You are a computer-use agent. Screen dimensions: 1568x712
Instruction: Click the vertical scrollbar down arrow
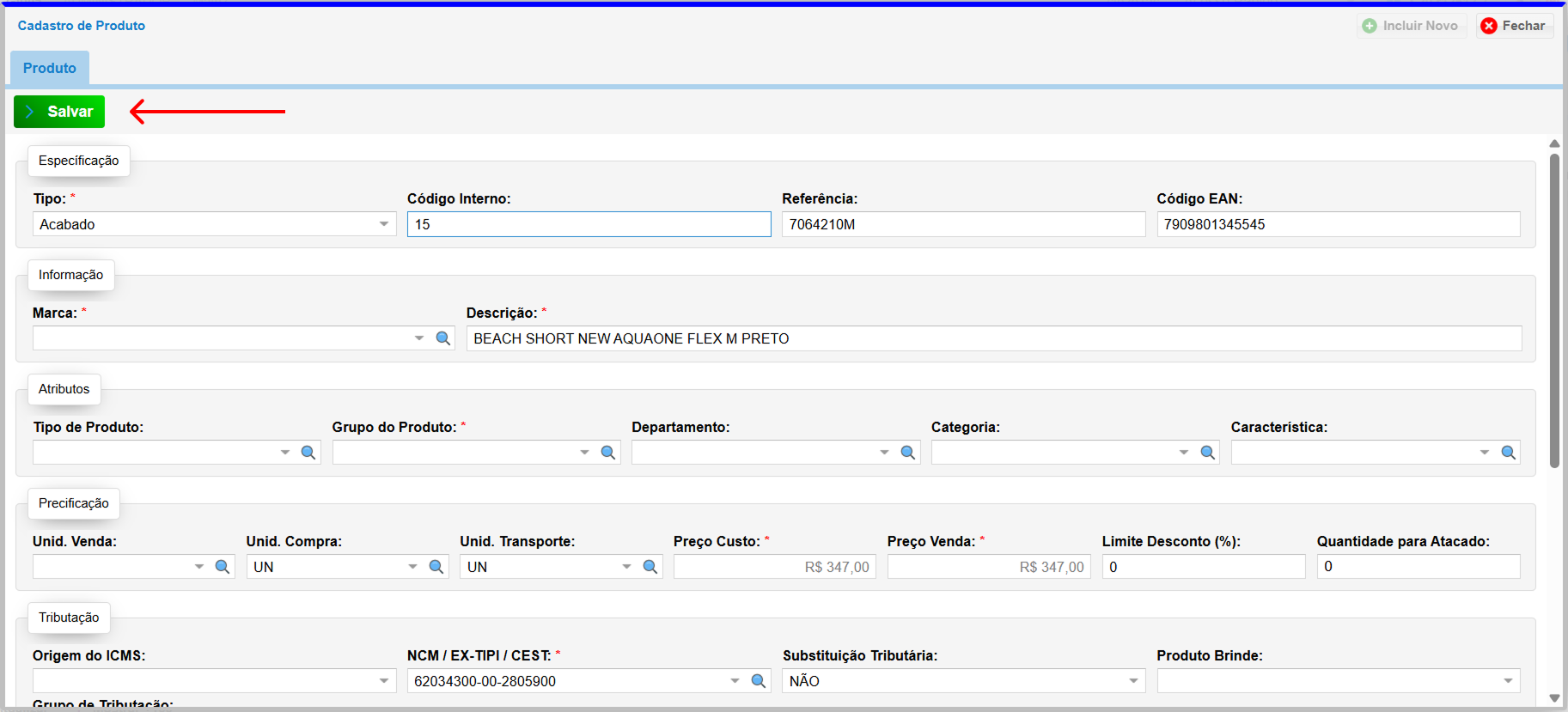(1554, 698)
